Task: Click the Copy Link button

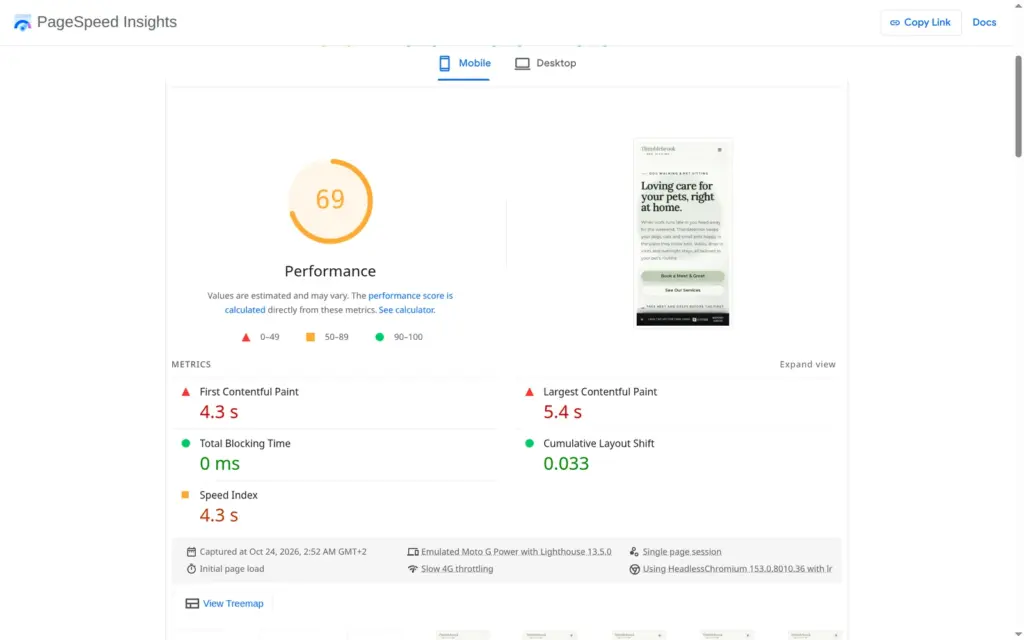Action: coord(920,22)
